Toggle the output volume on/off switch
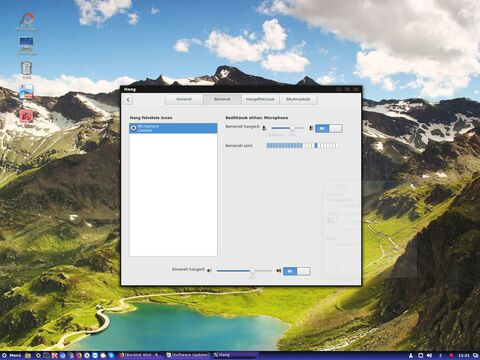Screen dimensions: 480x360 (x=297, y=271)
